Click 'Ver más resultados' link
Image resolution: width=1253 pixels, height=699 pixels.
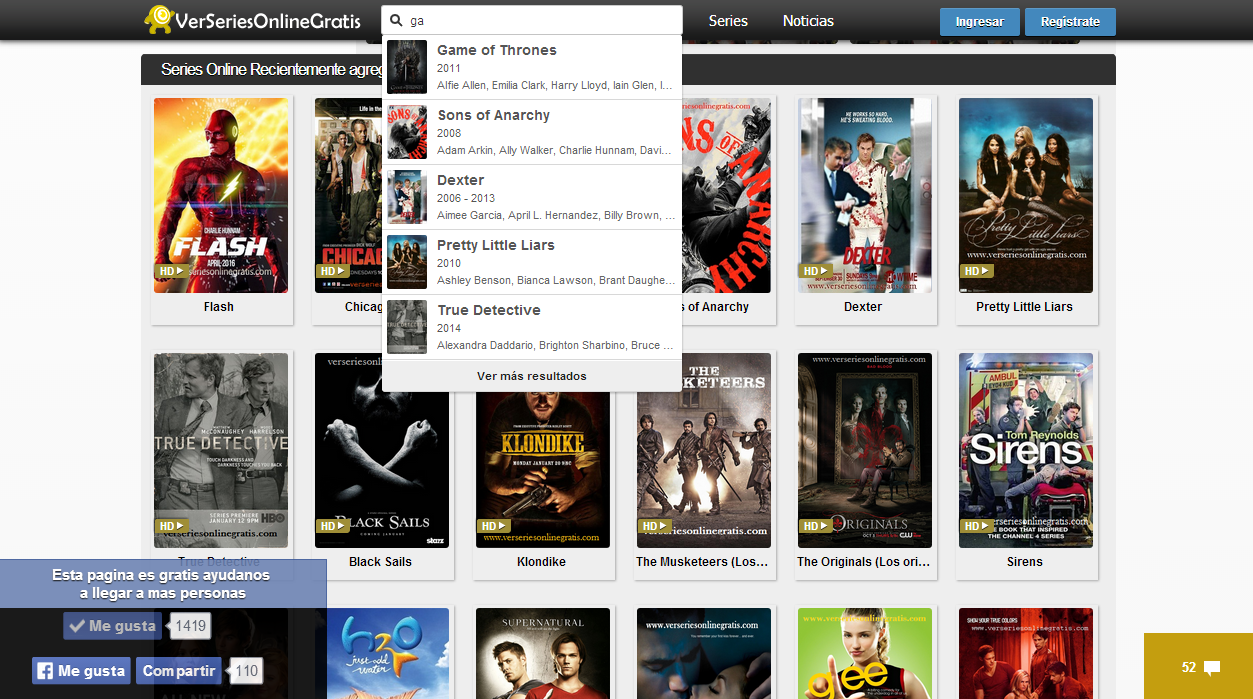tap(532, 376)
